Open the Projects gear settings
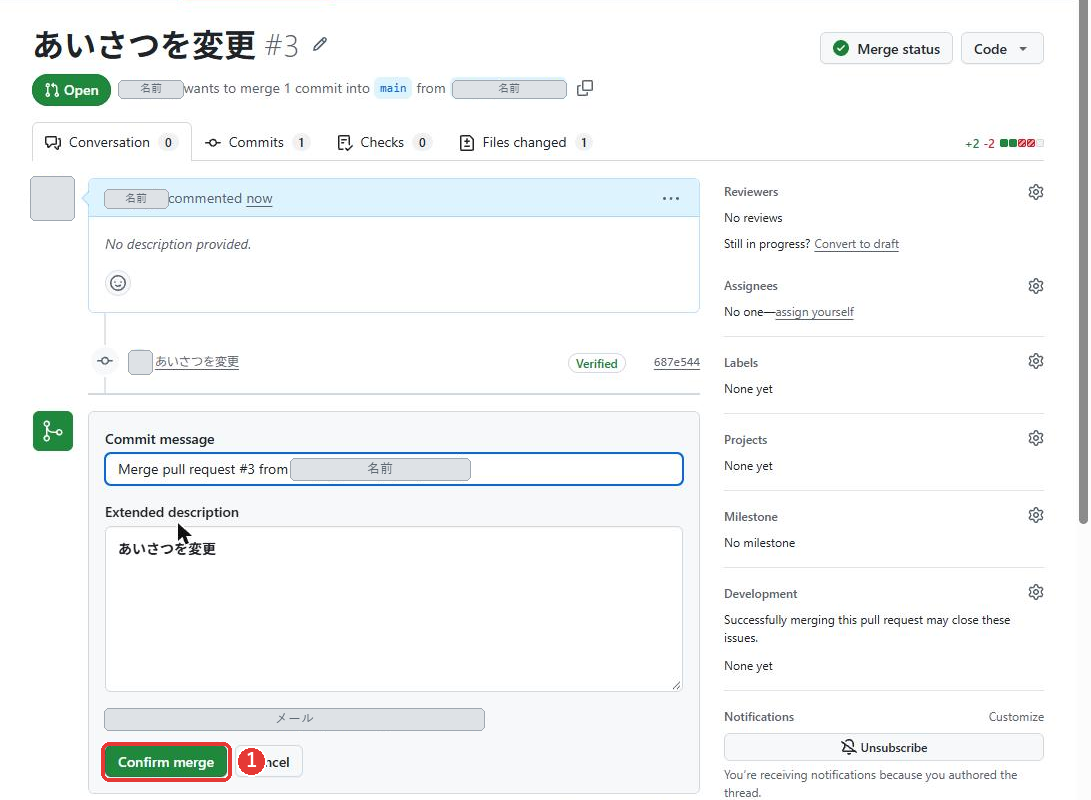Screen dimensions: 1091x800 [x=1035, y=438]
